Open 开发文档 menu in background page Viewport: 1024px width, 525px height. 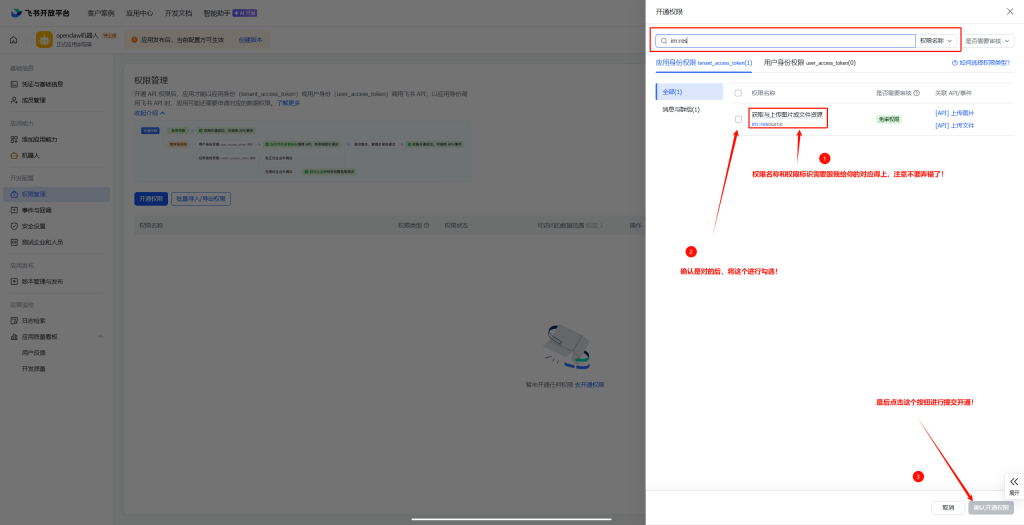(178, 12)
